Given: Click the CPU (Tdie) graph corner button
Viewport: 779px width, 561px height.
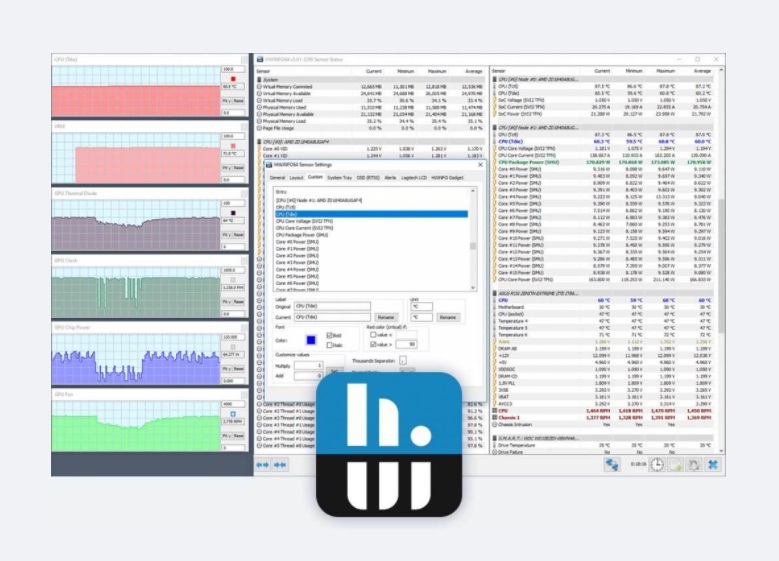Looking at the screenshot, I should click(244, 60).
